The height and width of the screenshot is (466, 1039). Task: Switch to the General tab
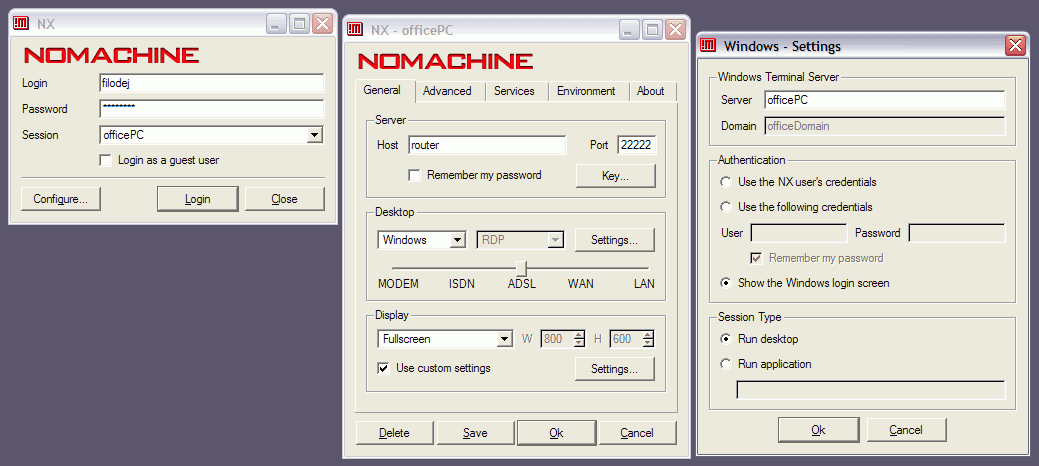coord(382,91)
